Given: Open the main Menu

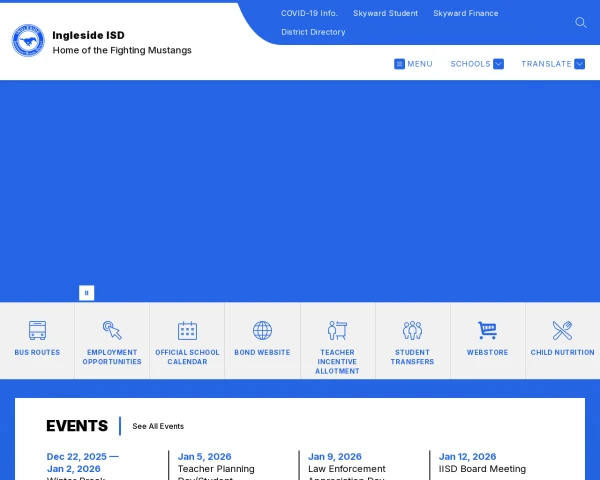Looking at the screenshot, I should point(413,64).
